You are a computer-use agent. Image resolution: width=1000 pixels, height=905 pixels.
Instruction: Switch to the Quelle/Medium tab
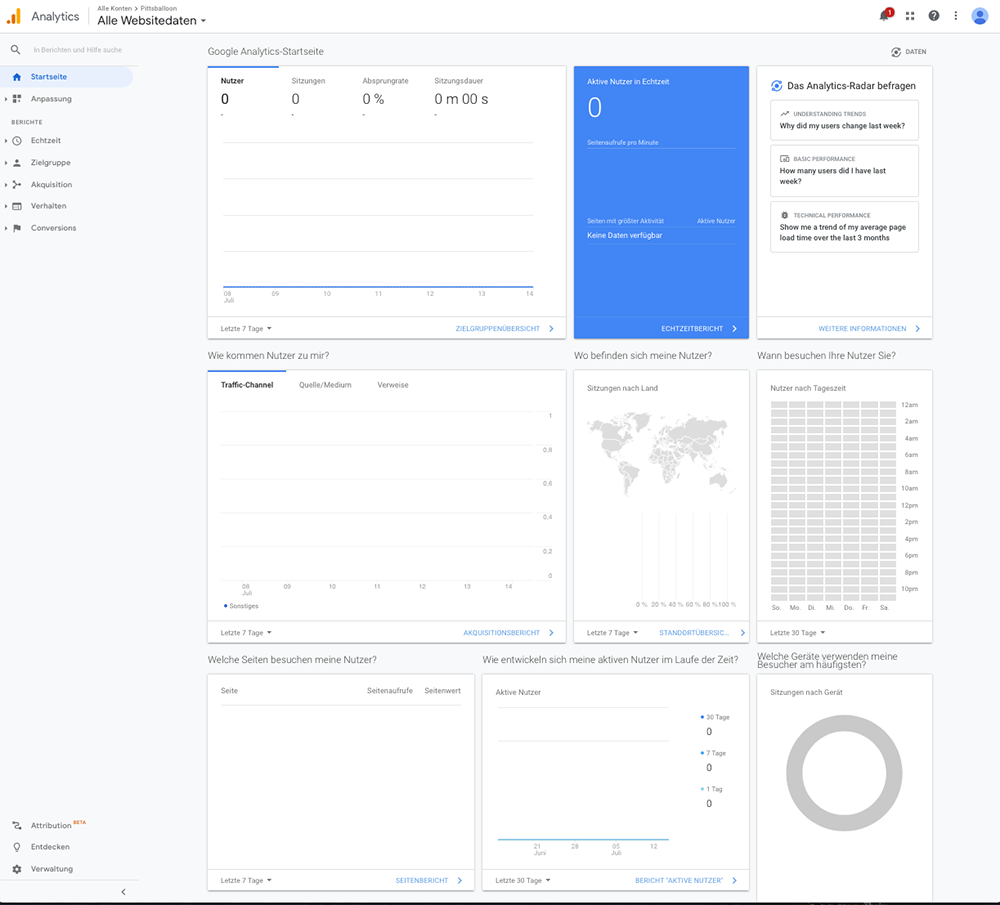pyautogui.click(x=325, y=385)
